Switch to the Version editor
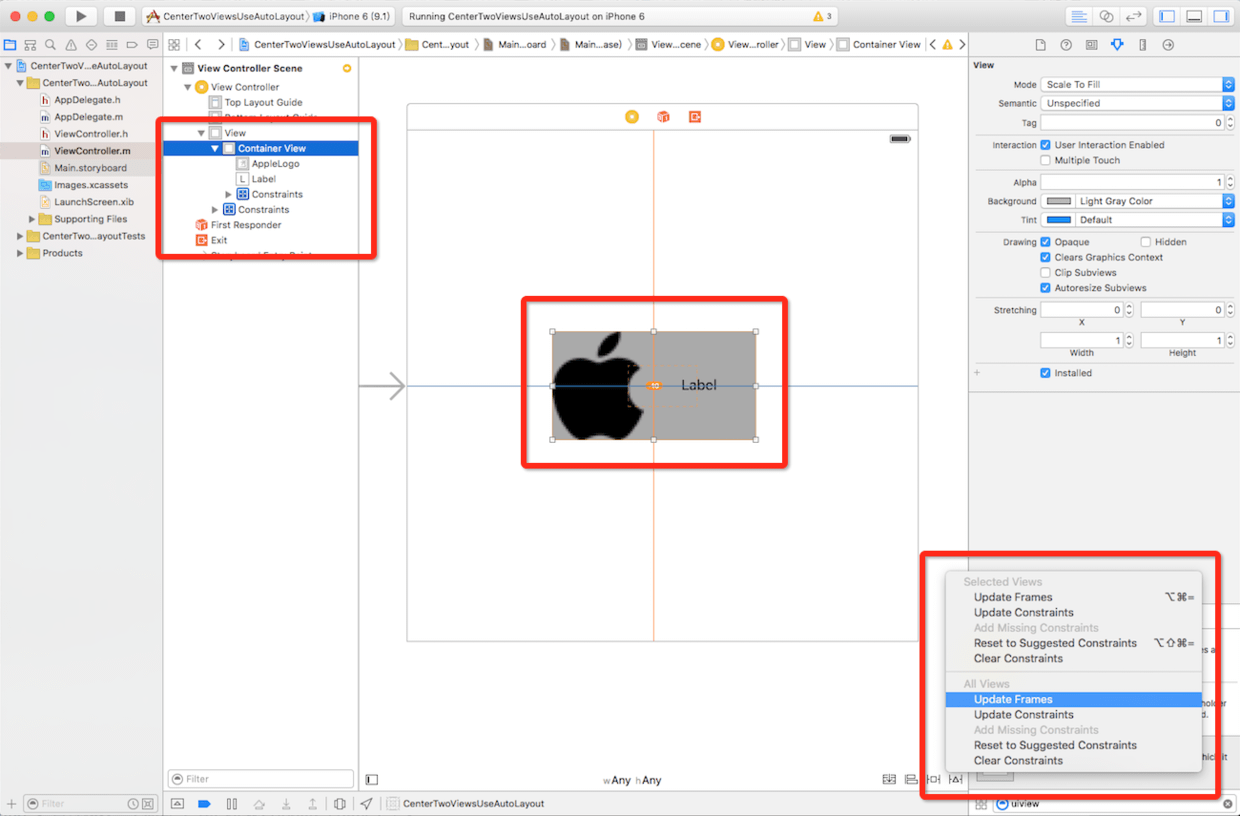The image size is (1240, 816). click(x=1133, y=16)
